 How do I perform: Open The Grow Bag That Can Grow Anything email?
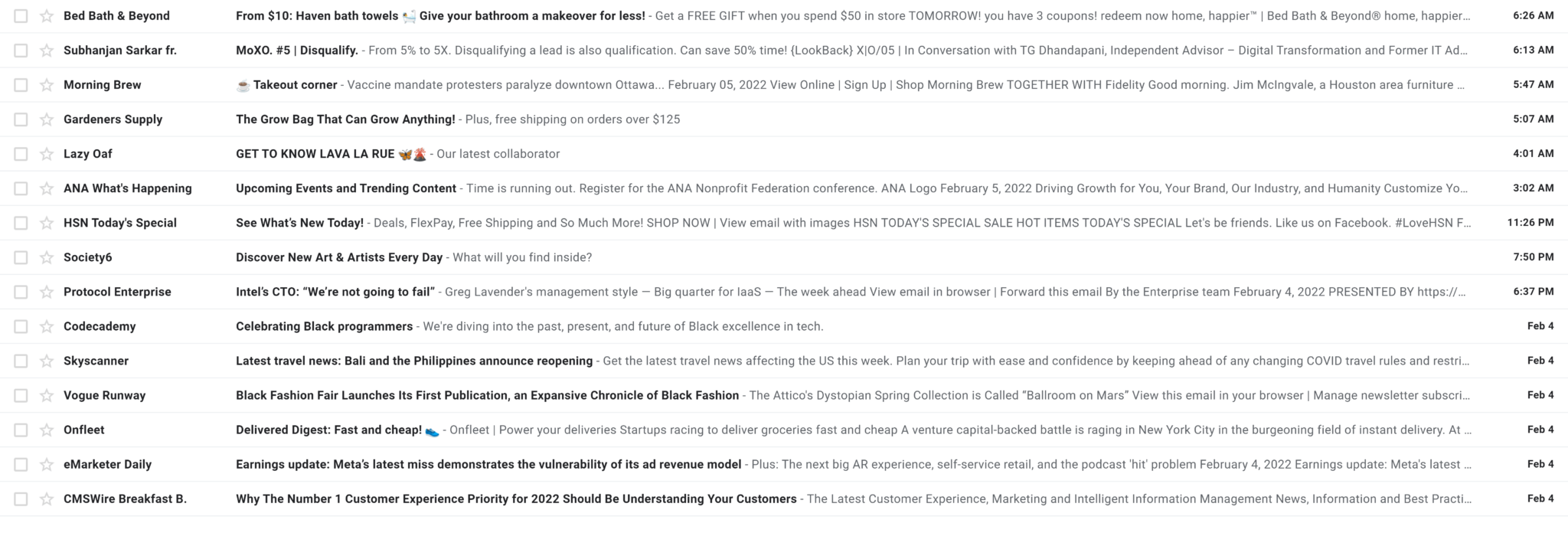(784, 119)
